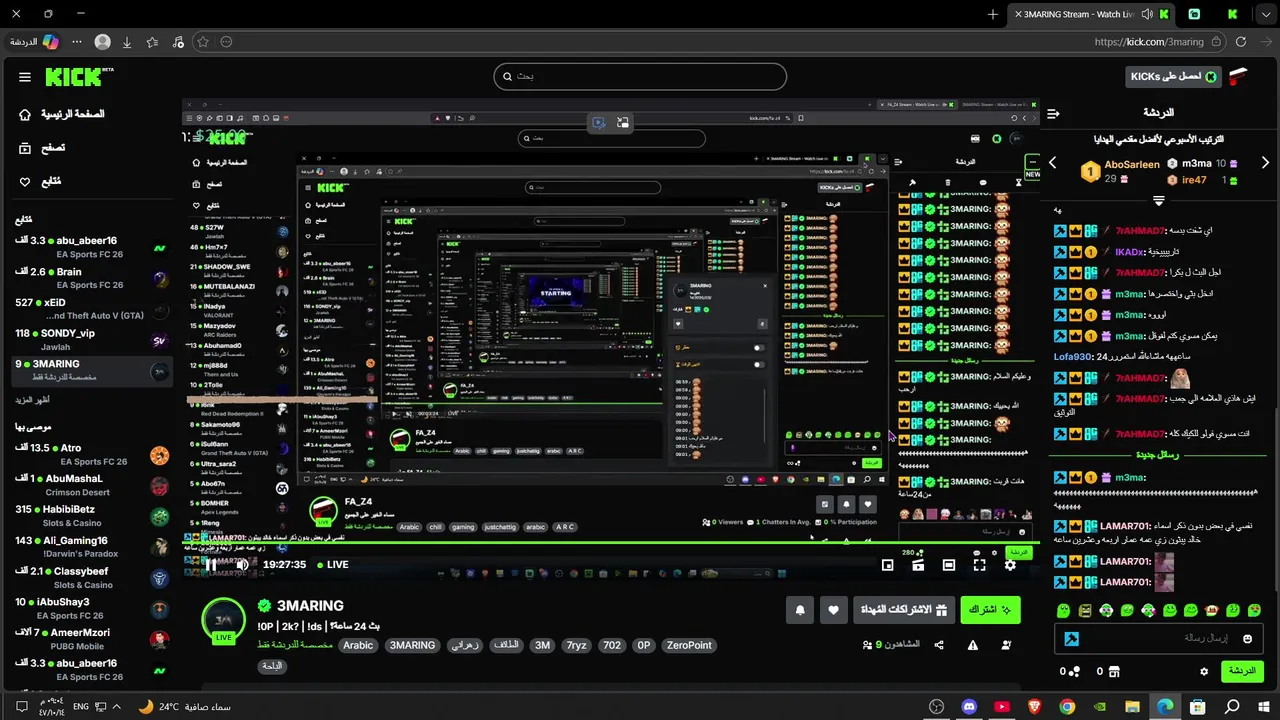
Task: Open Ali_Gaming16 recommended channel
Action: pos(90,547)
